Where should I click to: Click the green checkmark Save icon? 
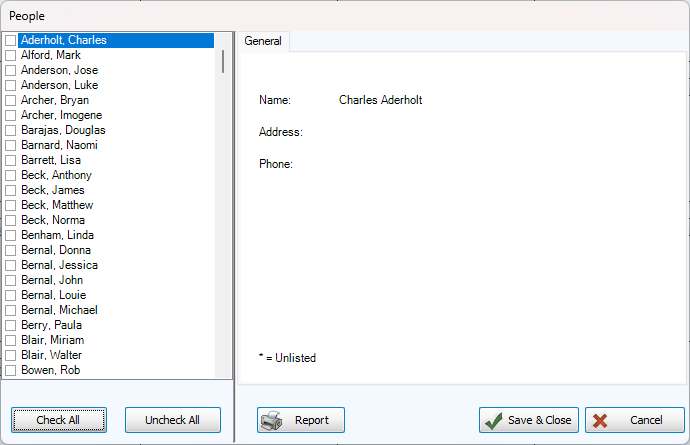tap(494, 421)
